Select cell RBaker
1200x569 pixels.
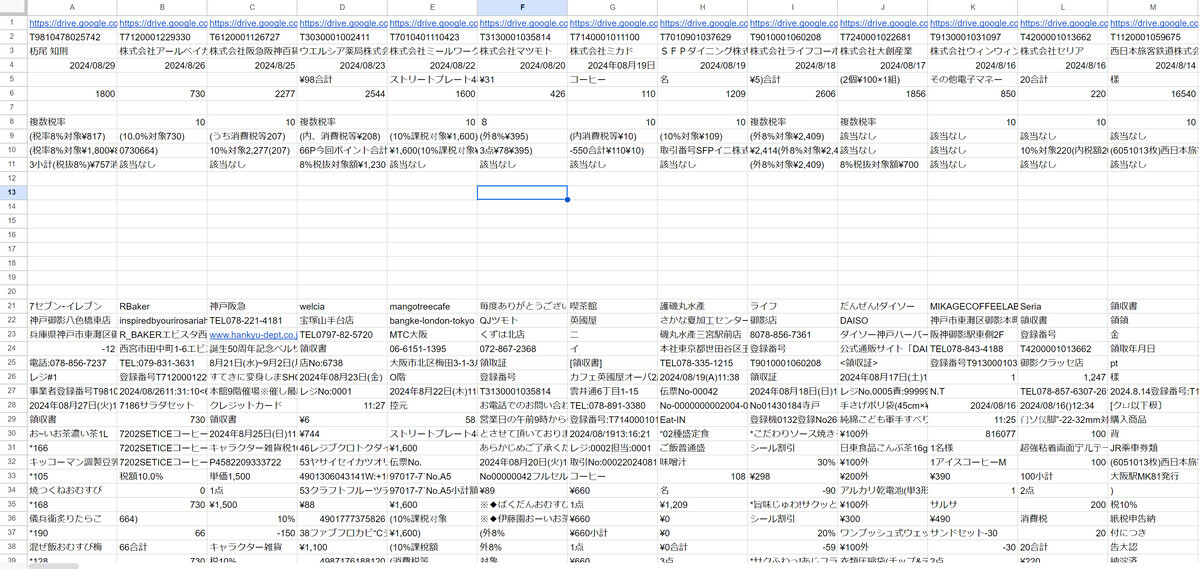(x=162, y=305)
